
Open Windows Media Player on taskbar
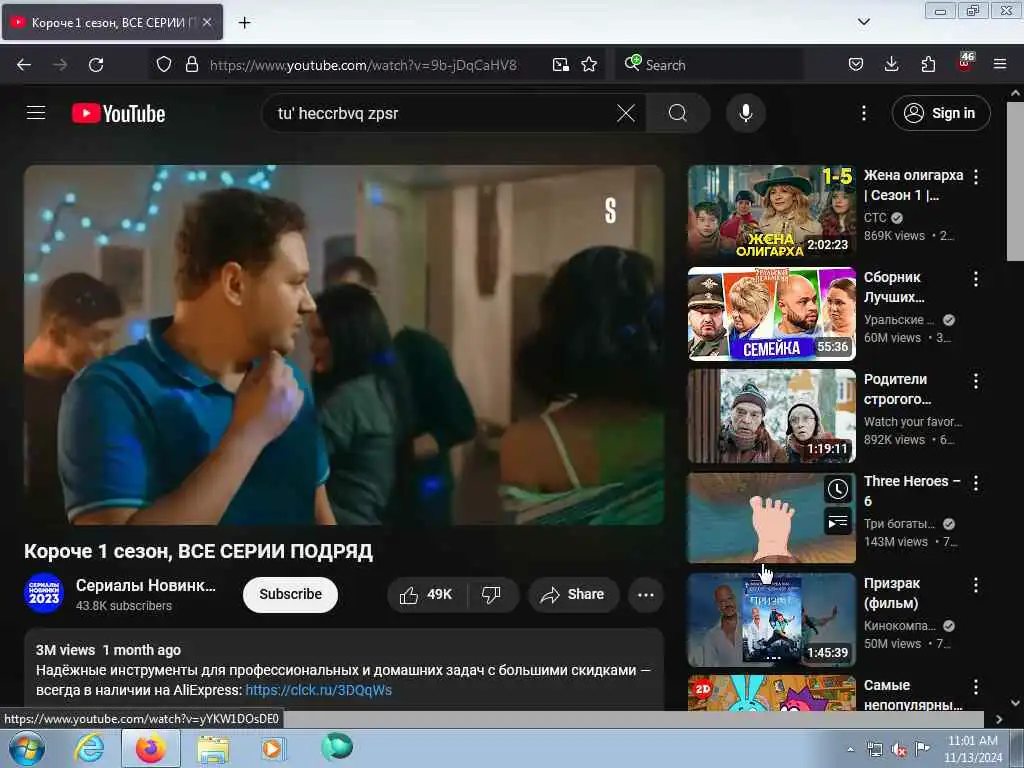point(274,748)
